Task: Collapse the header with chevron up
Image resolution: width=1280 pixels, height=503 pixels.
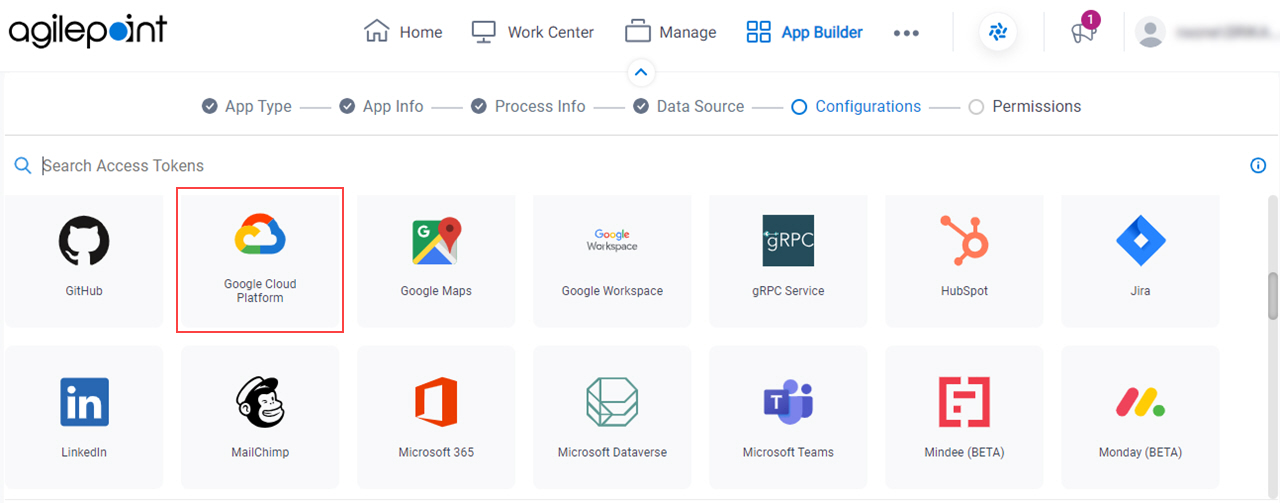Action: tap(641, 72)
